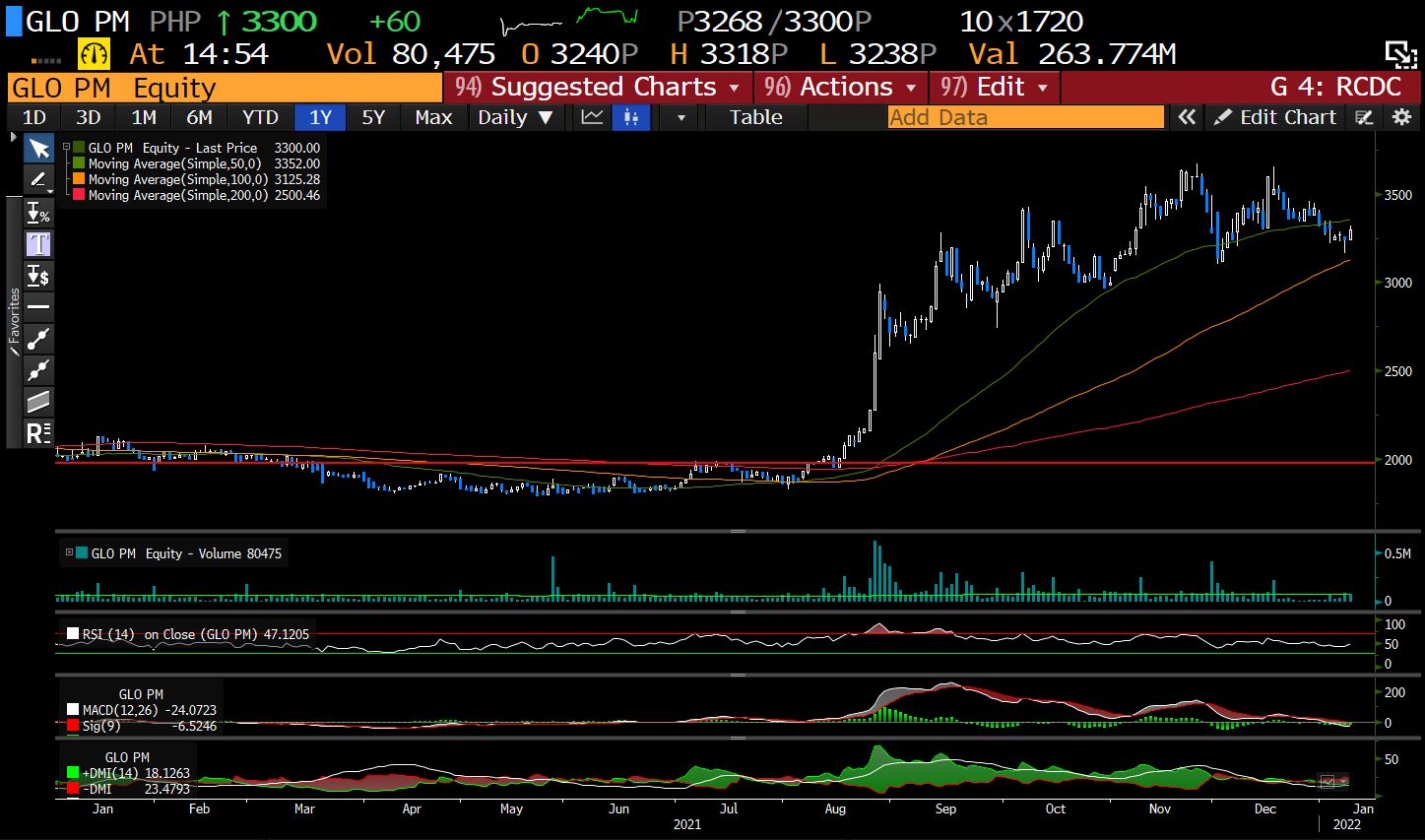The height and width of the screenshot is (840, 1425).
Task: Set range to 1M
Action: [x=144, y=117]
